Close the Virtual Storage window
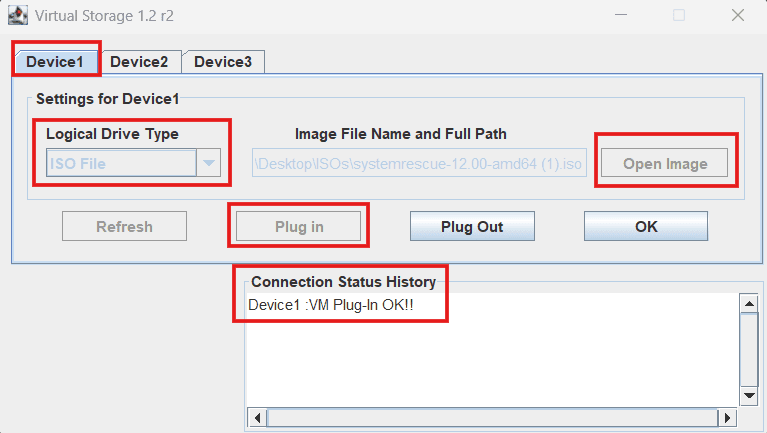This screenshot has height=433, width=767. (x=737, y=16)
